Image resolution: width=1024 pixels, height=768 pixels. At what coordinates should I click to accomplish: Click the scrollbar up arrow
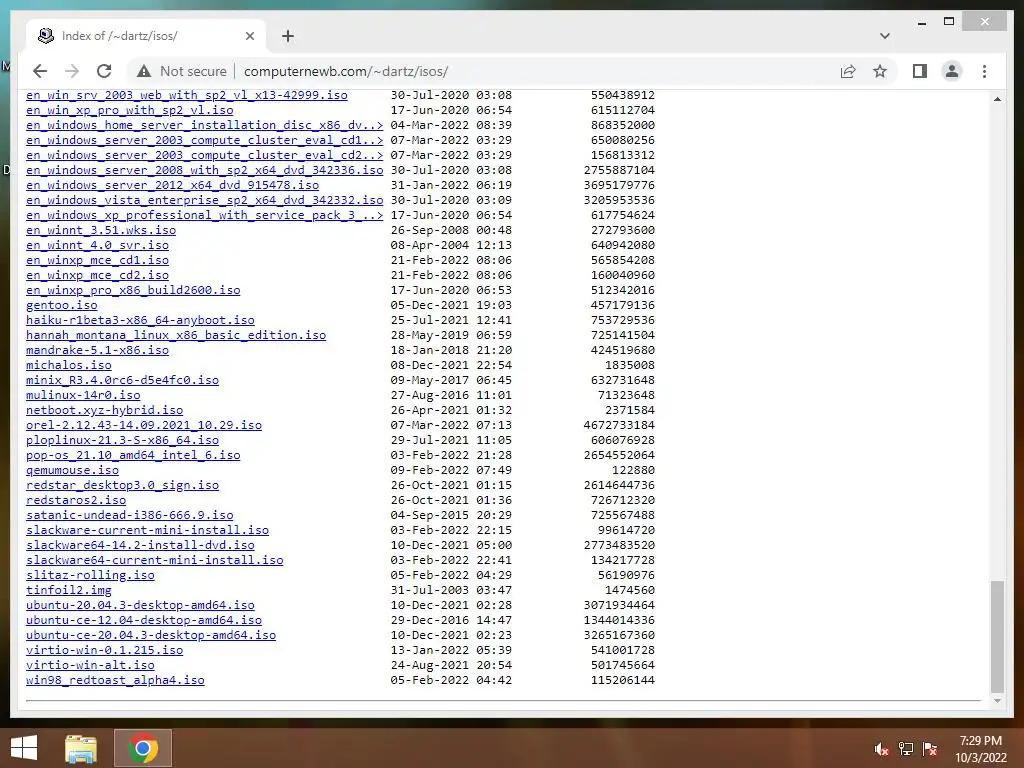pos(997,99)
